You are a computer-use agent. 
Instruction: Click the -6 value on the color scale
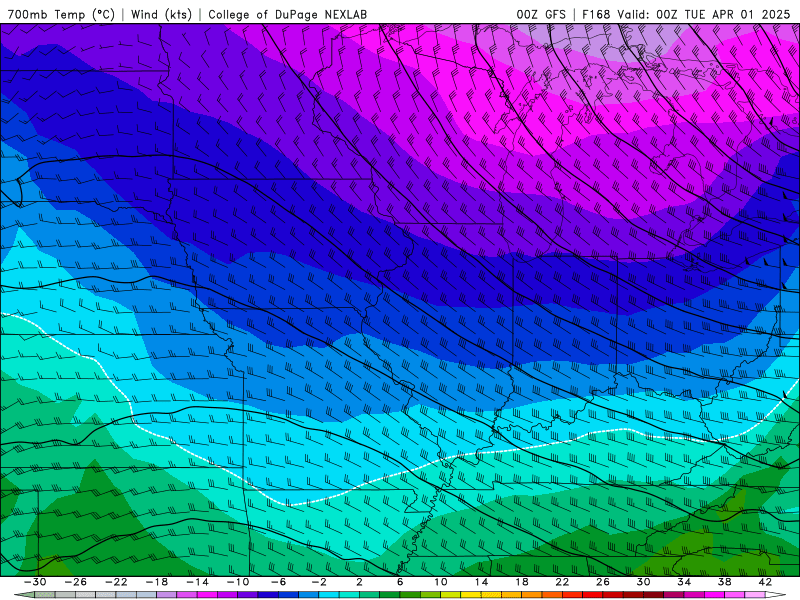point(278,582)
